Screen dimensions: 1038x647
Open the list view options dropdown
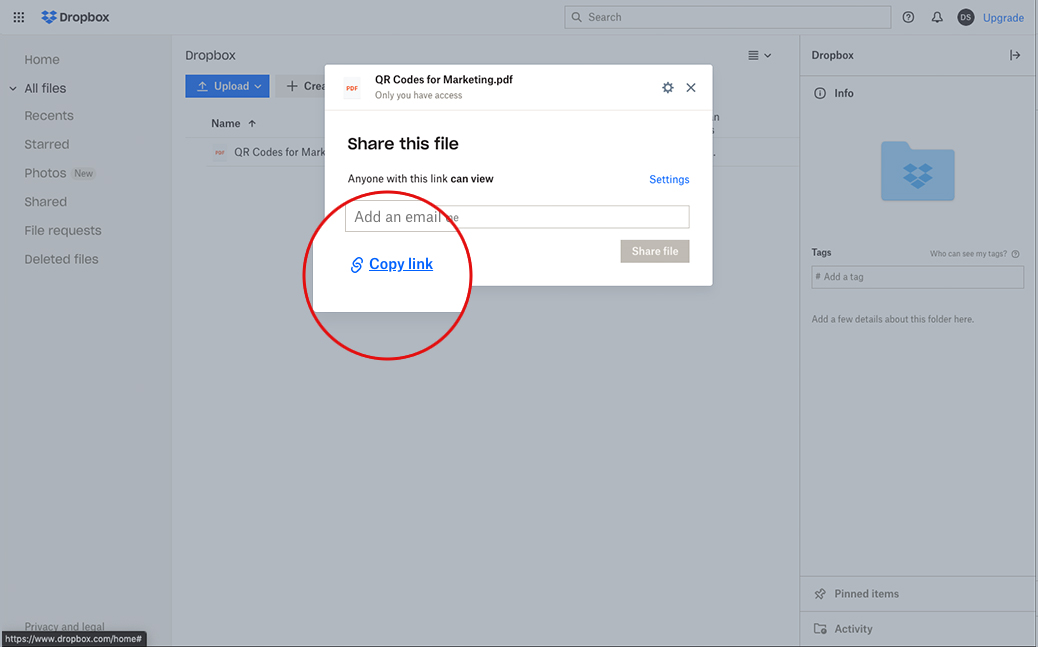[x=759, y=55]
